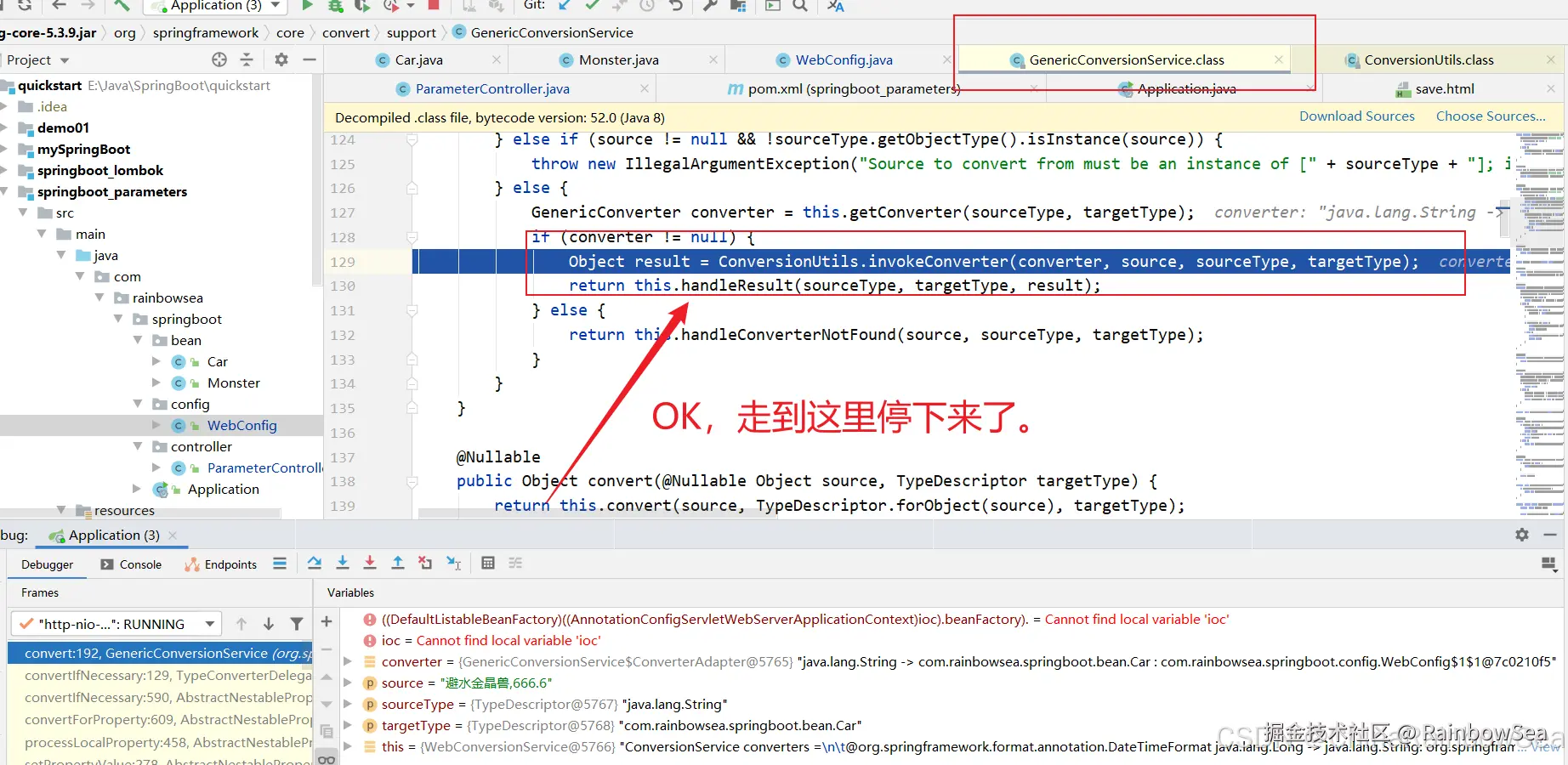The image size is (1568, 765).
Task: Click the Project panel locate target icon
Action: point(219,59)
